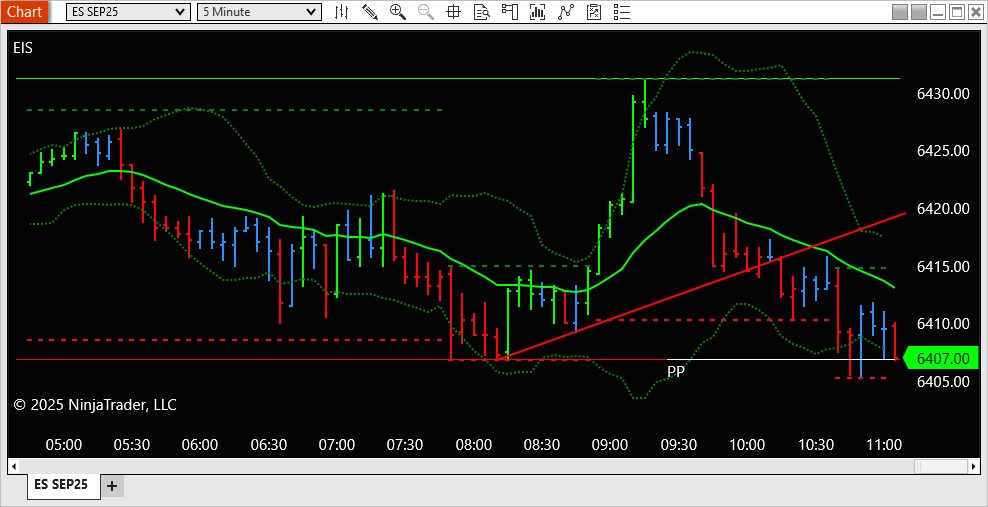Viewport: 988px width, 507px height.
Task: Select the red diagonal trend line
Action: [701, 287]
